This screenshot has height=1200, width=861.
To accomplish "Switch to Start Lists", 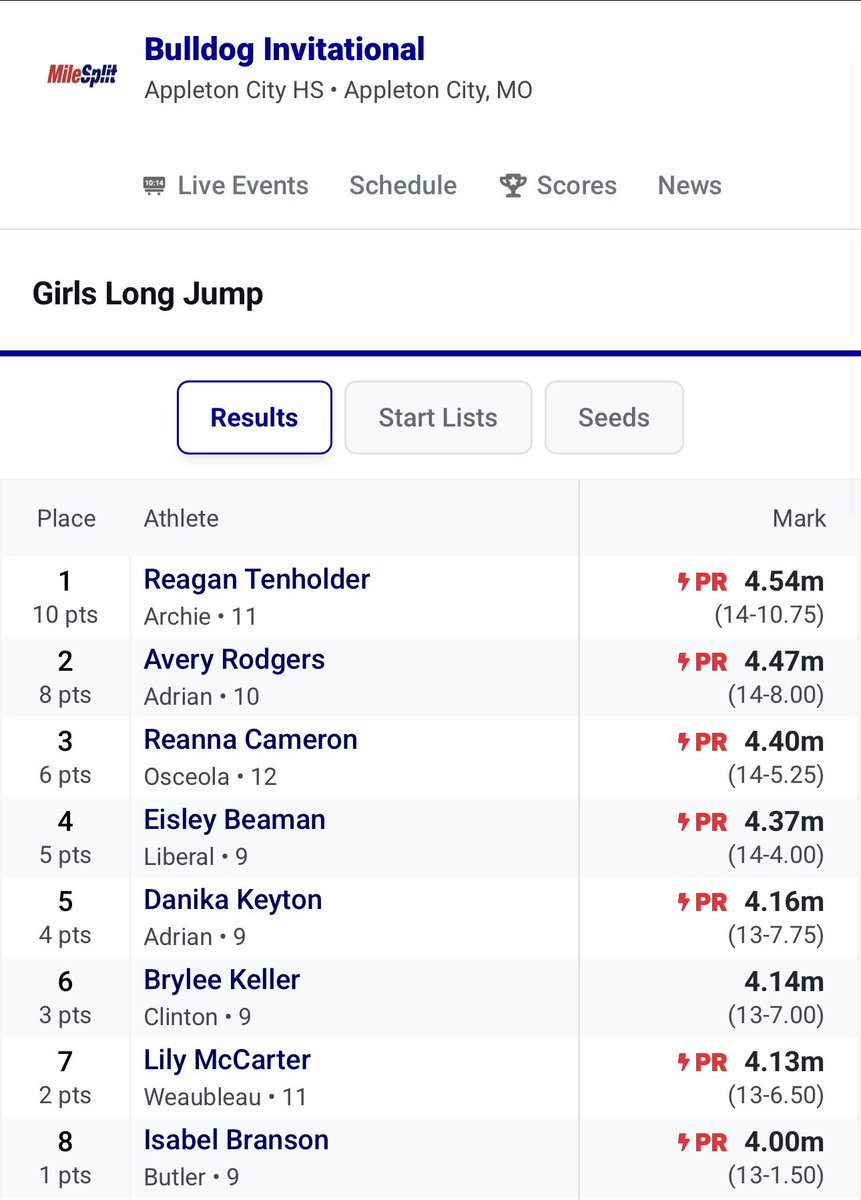I will 438,418.
